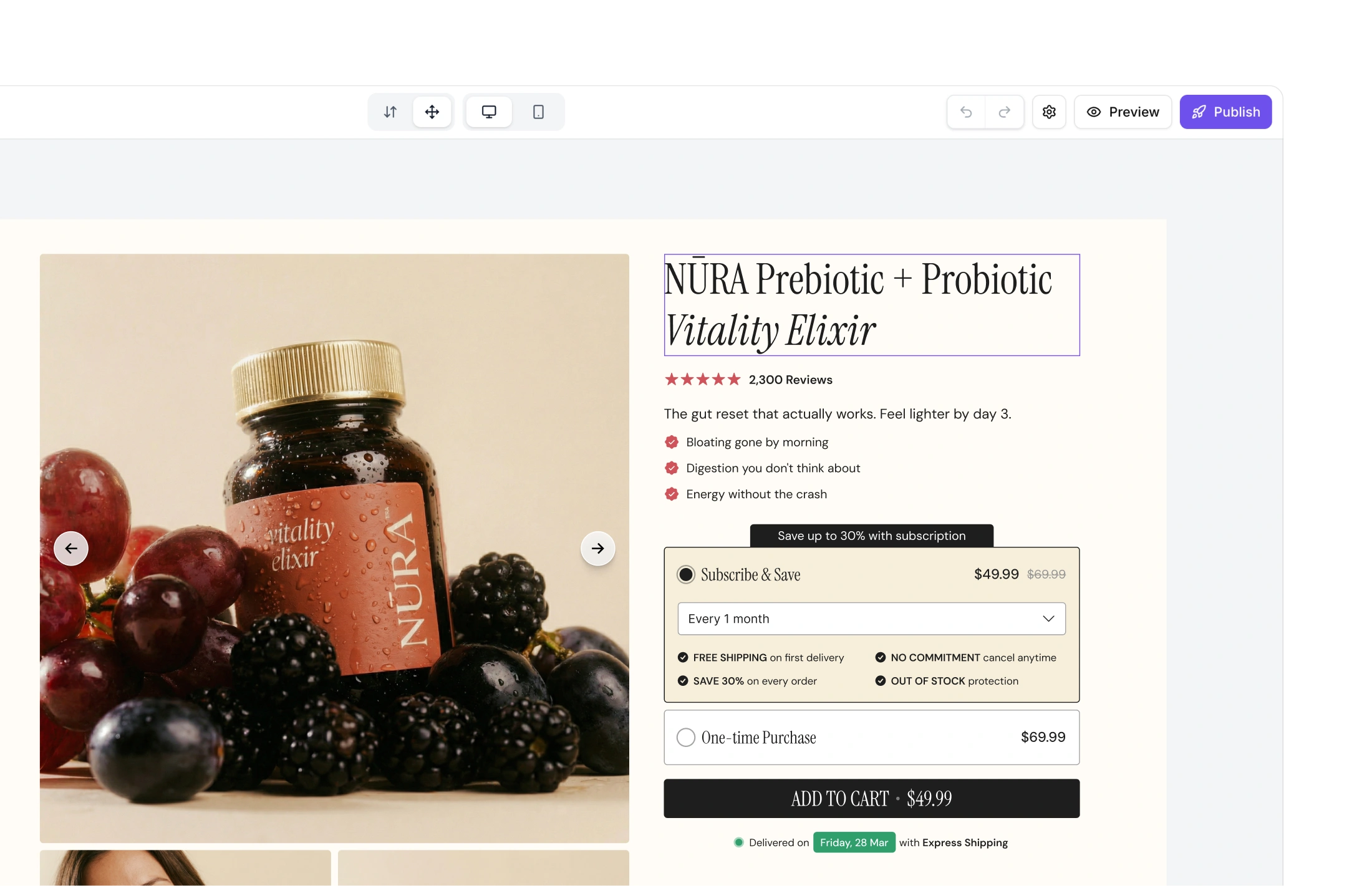Switch to desktop view icon

point(489,112)
